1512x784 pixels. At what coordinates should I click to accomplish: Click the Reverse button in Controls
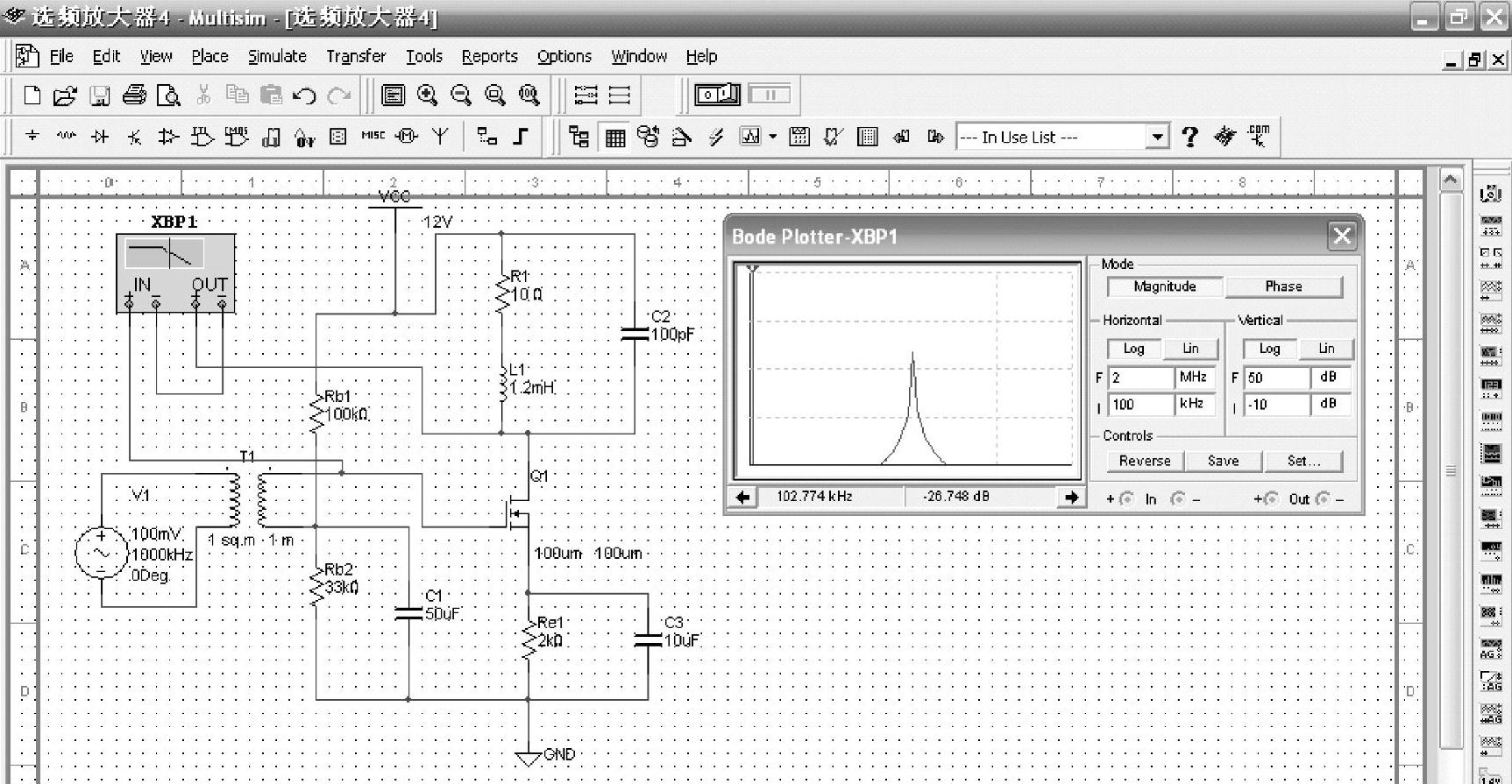coord(1145,461)
